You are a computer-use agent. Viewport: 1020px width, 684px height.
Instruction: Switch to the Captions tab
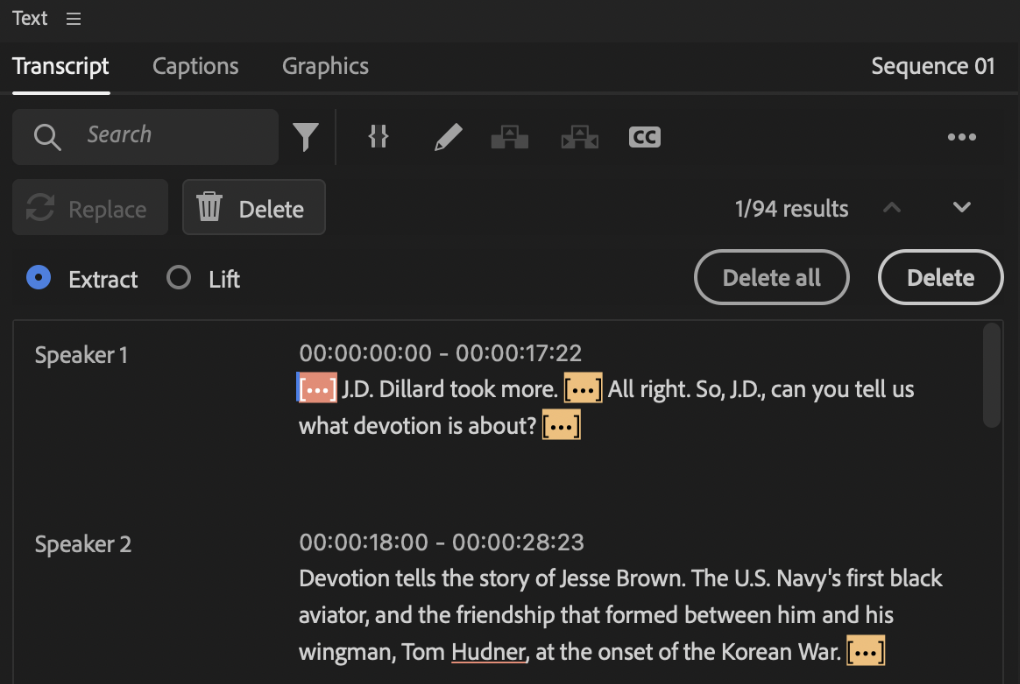tap(195, 66)
